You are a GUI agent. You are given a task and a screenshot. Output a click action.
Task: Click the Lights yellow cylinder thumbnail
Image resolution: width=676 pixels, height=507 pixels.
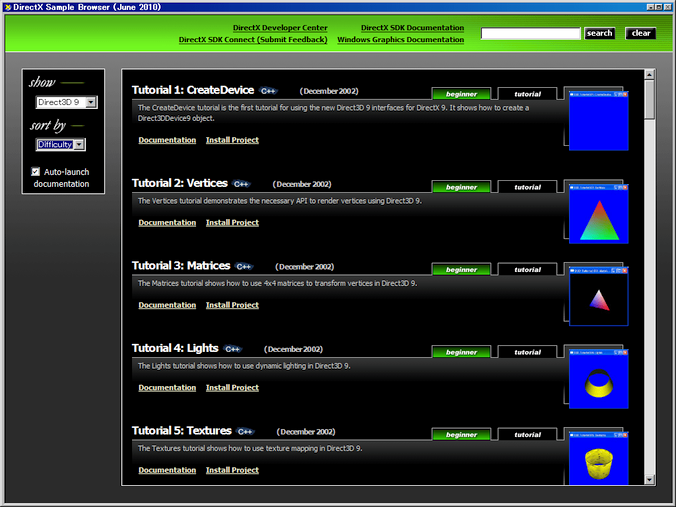599,379
